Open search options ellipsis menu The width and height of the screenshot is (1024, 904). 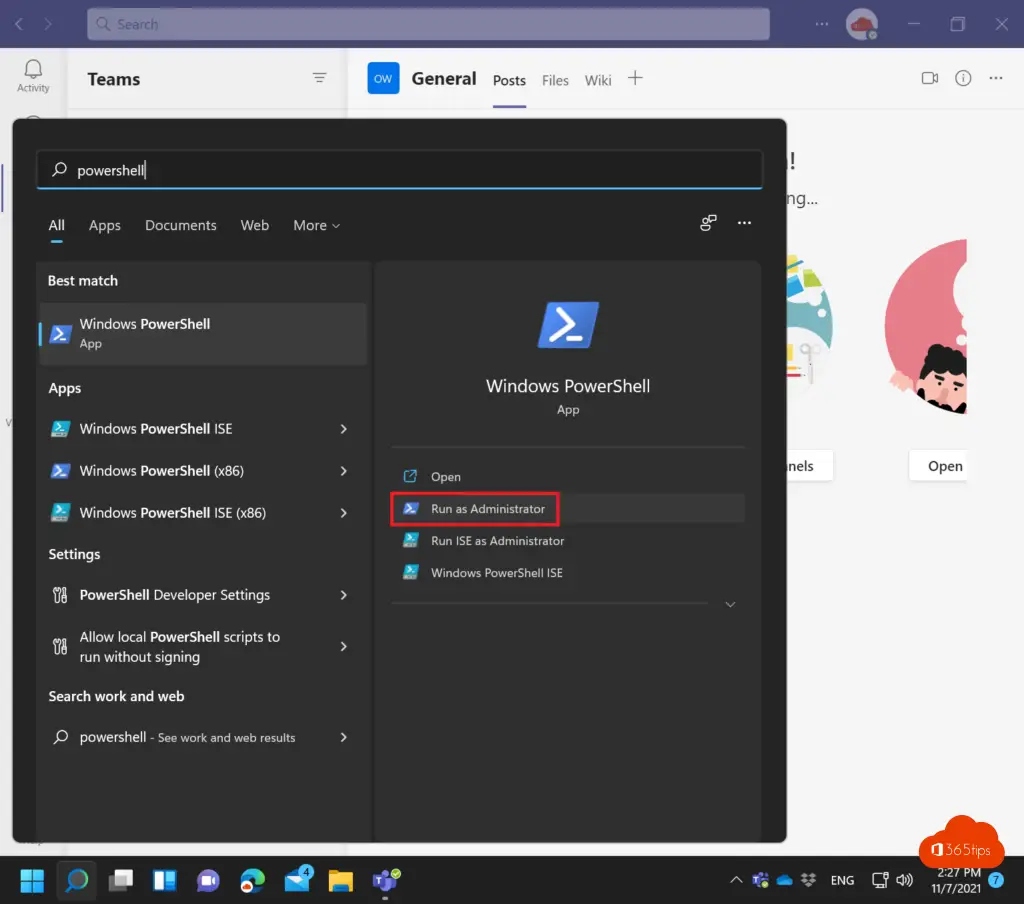744,223
